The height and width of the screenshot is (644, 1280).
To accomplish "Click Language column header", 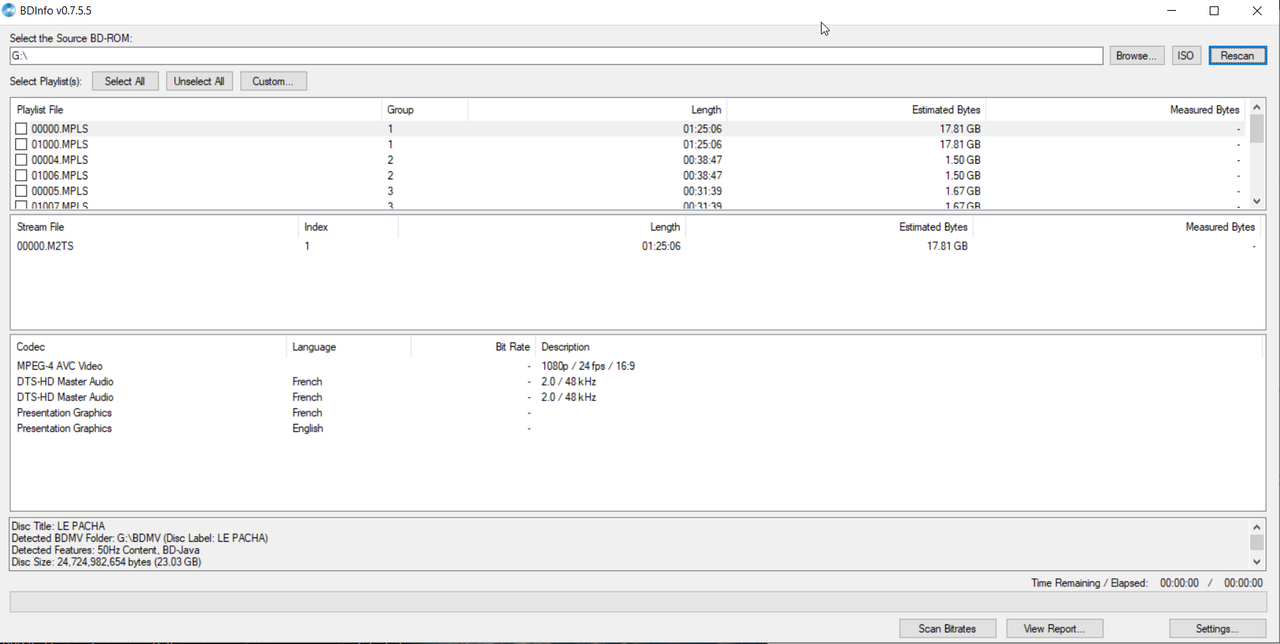I will point(348,347).
